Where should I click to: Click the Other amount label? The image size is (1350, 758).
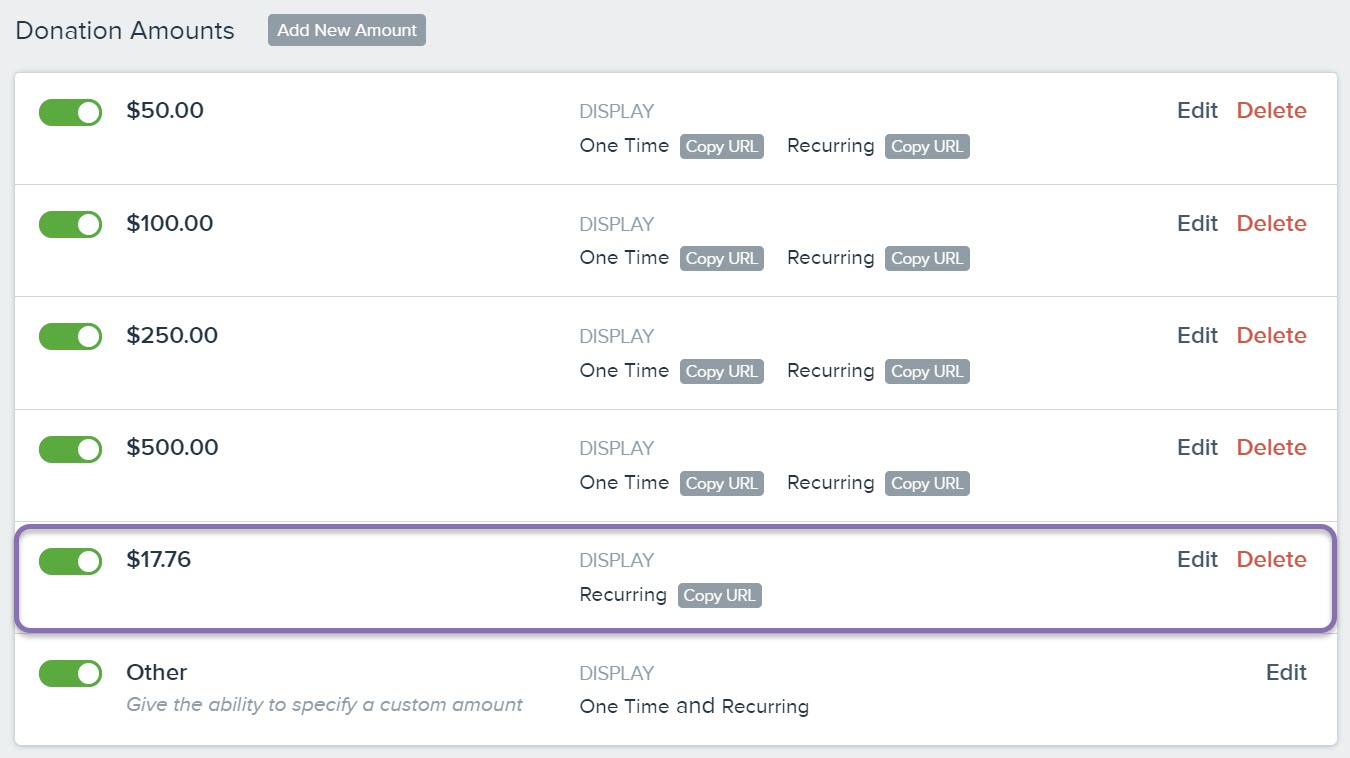157,672
